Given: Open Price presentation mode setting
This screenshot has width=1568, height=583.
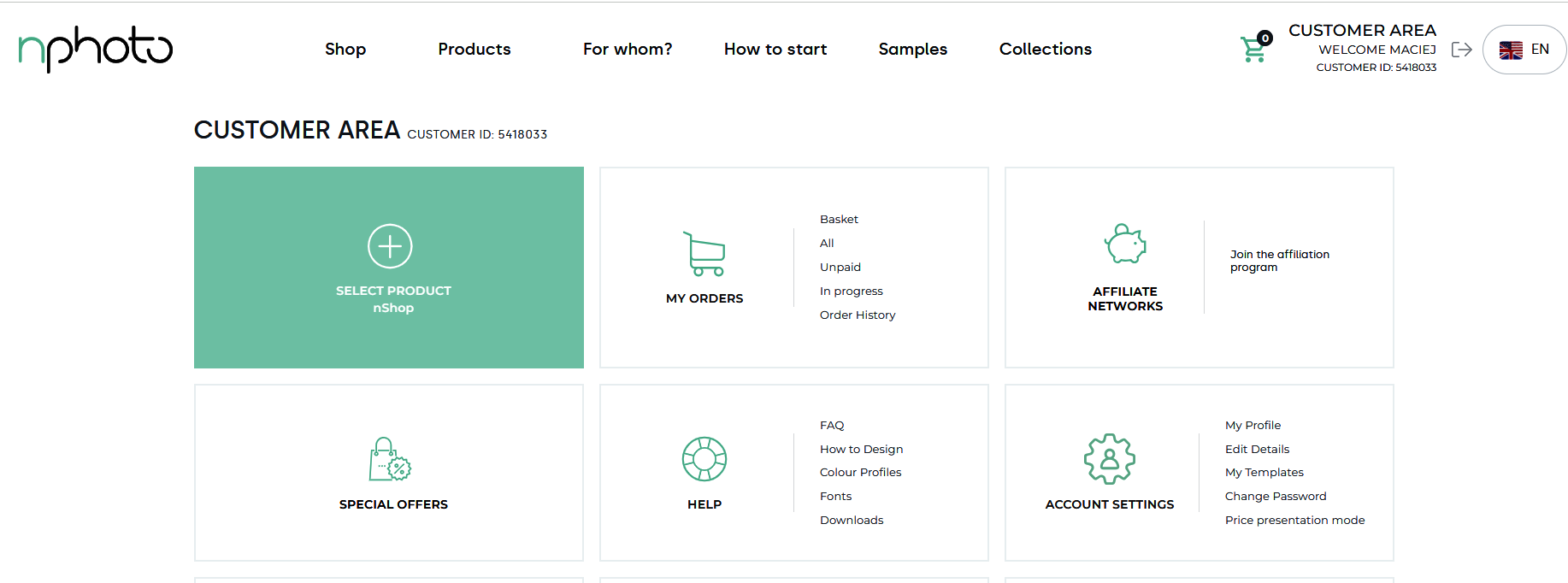Looking at the screenshot, I should (1294, 521).
